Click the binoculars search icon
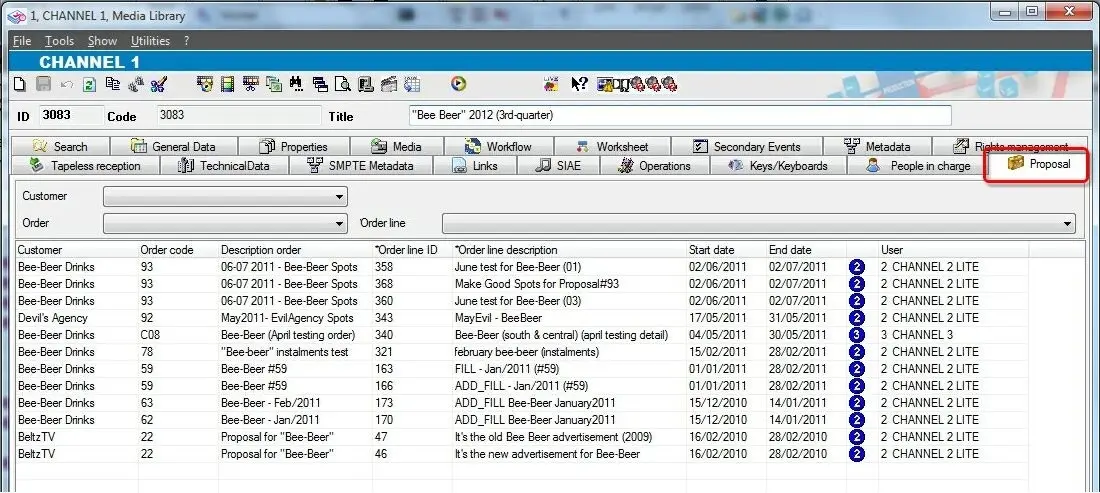Screen dimensions: 1100x493 [296, 84]
